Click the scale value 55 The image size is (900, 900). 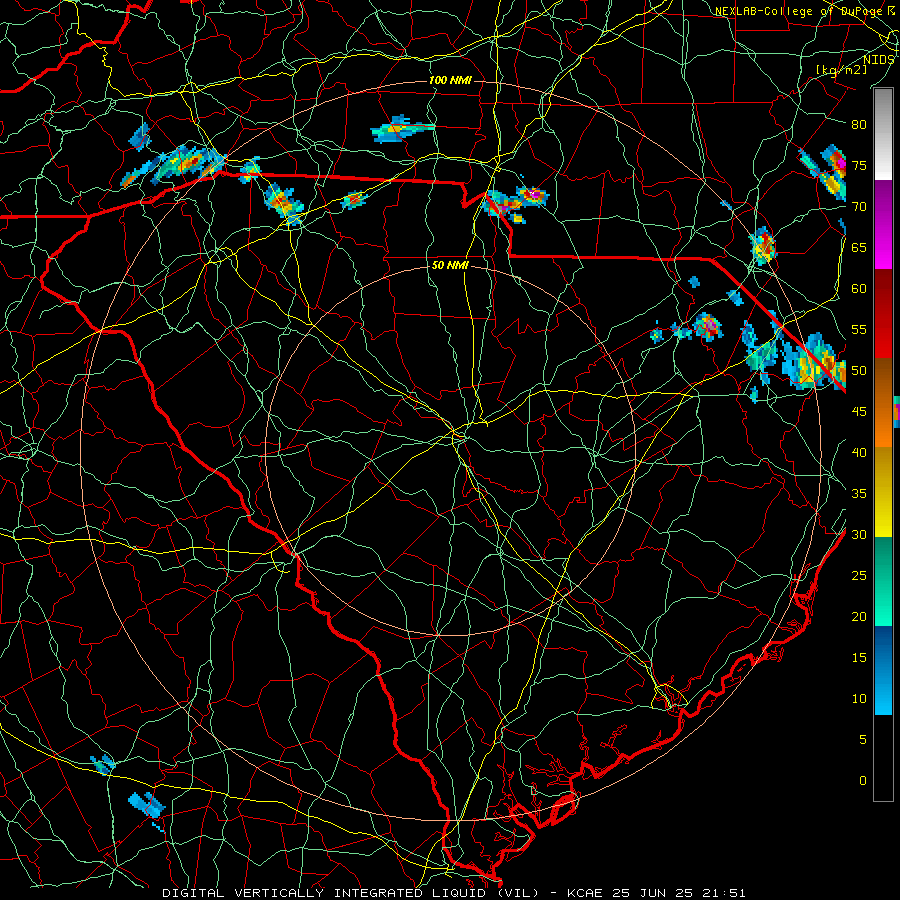(x=859, y=330)
